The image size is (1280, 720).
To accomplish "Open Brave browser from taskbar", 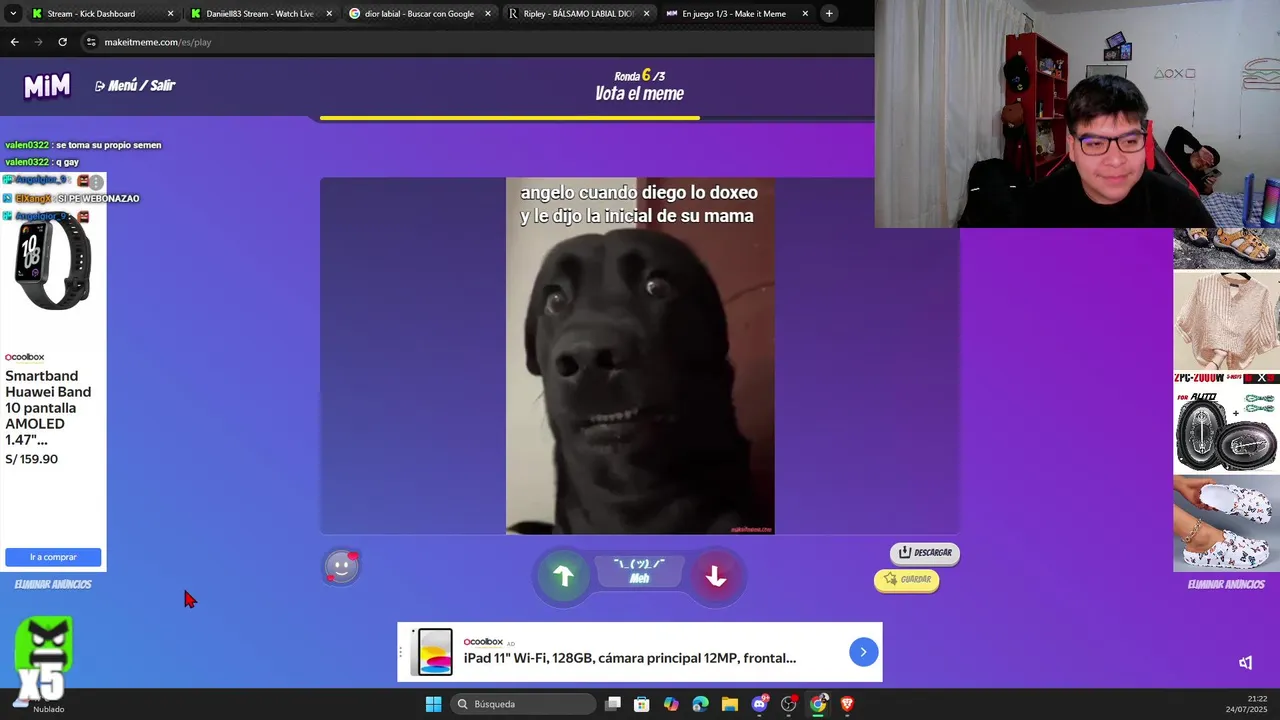I will click(x=848, y=704).
